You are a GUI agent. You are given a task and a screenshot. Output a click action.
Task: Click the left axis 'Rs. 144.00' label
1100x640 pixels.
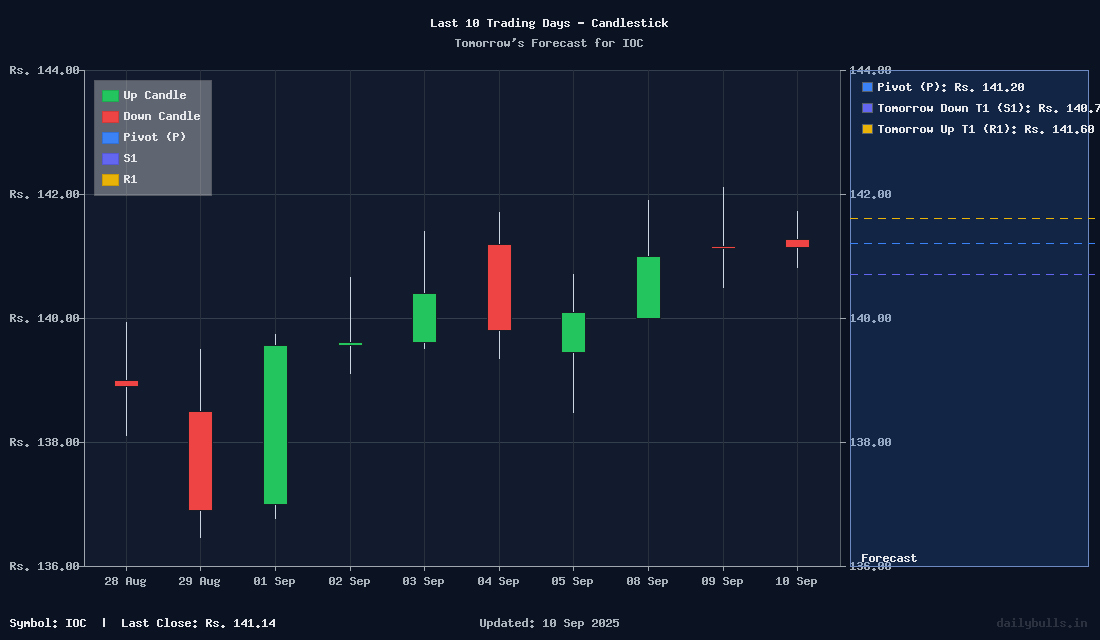pos(44,70)
